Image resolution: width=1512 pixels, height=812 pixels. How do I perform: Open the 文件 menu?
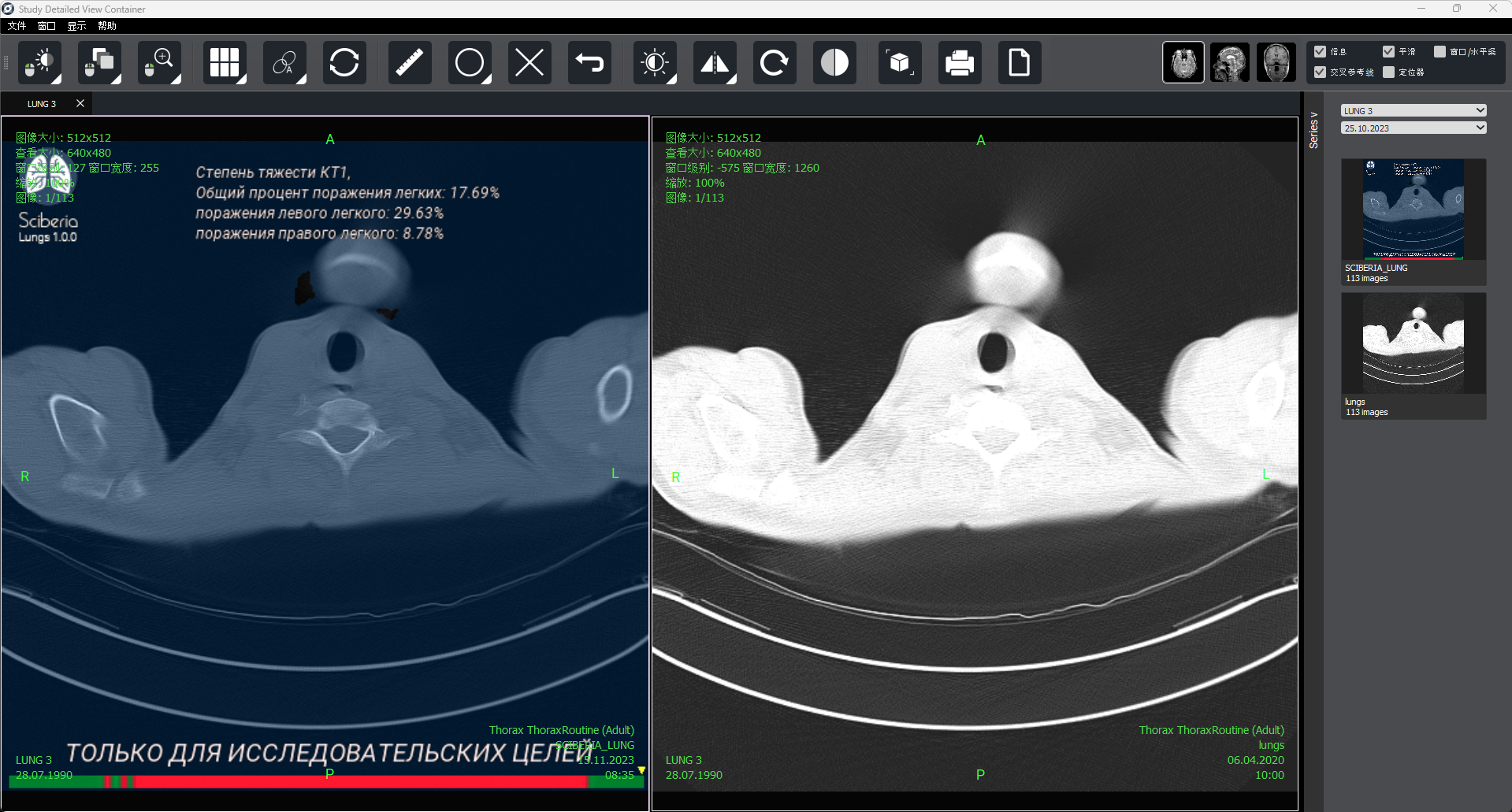[x=17, y=26]
